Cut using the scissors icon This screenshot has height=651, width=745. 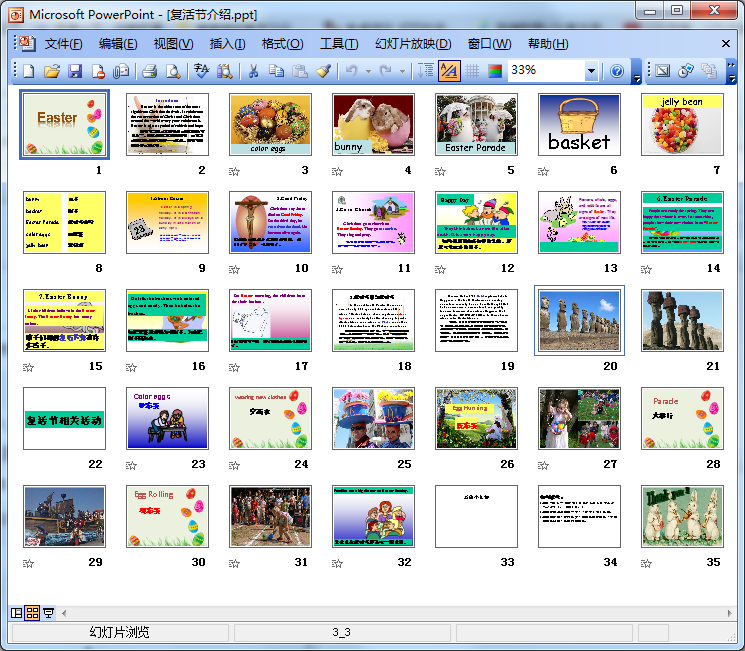(253, 71)
